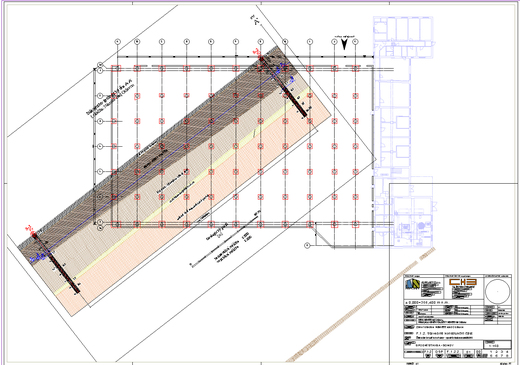Select the orange CH3 logo in title block
Viewport: 520px width, 365px height.
pos(462,282)
